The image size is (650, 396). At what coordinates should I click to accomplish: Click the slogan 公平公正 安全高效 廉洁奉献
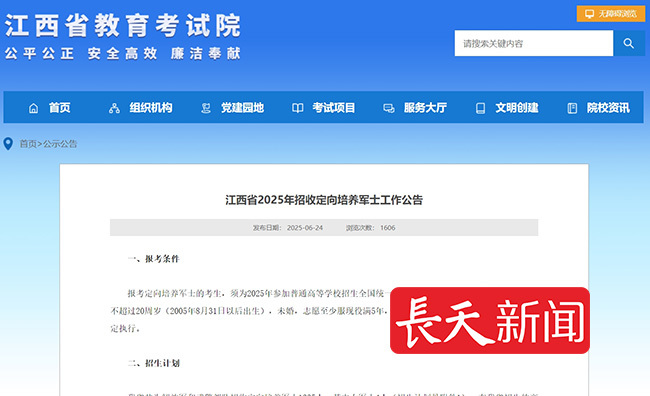tap(123, 53)
